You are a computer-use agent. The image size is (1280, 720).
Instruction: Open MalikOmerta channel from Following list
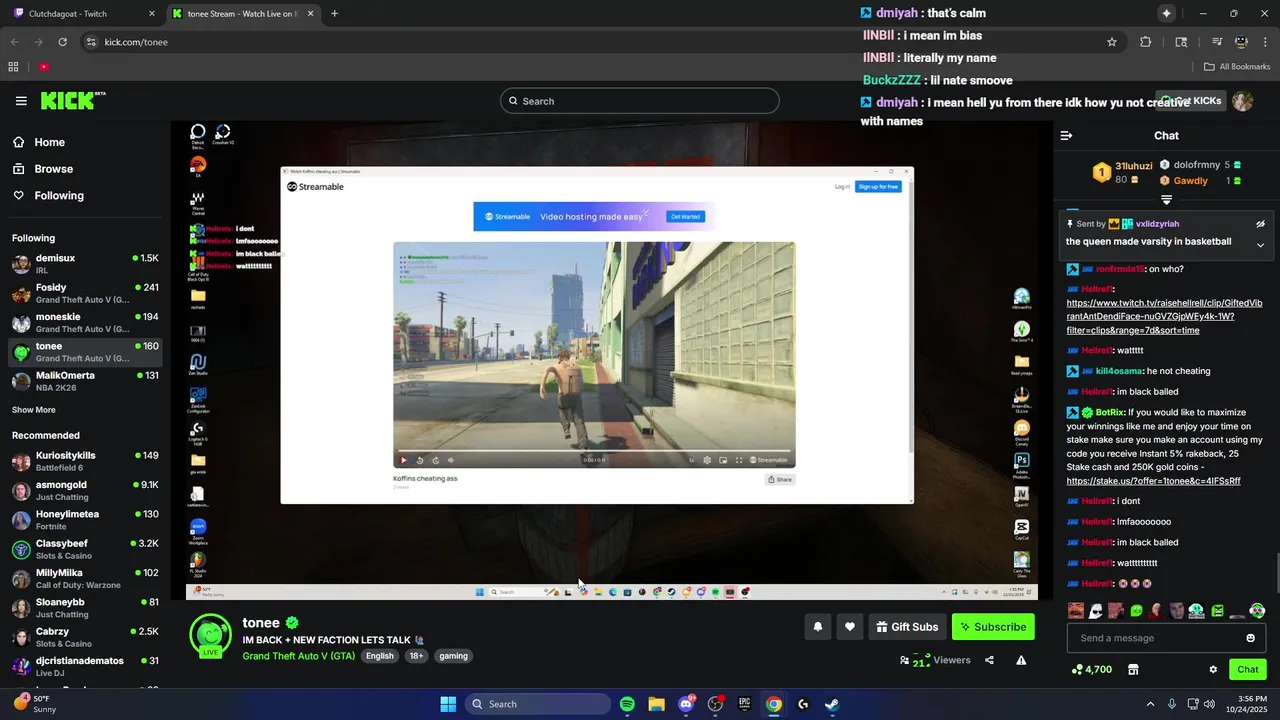tap(86, 382)
